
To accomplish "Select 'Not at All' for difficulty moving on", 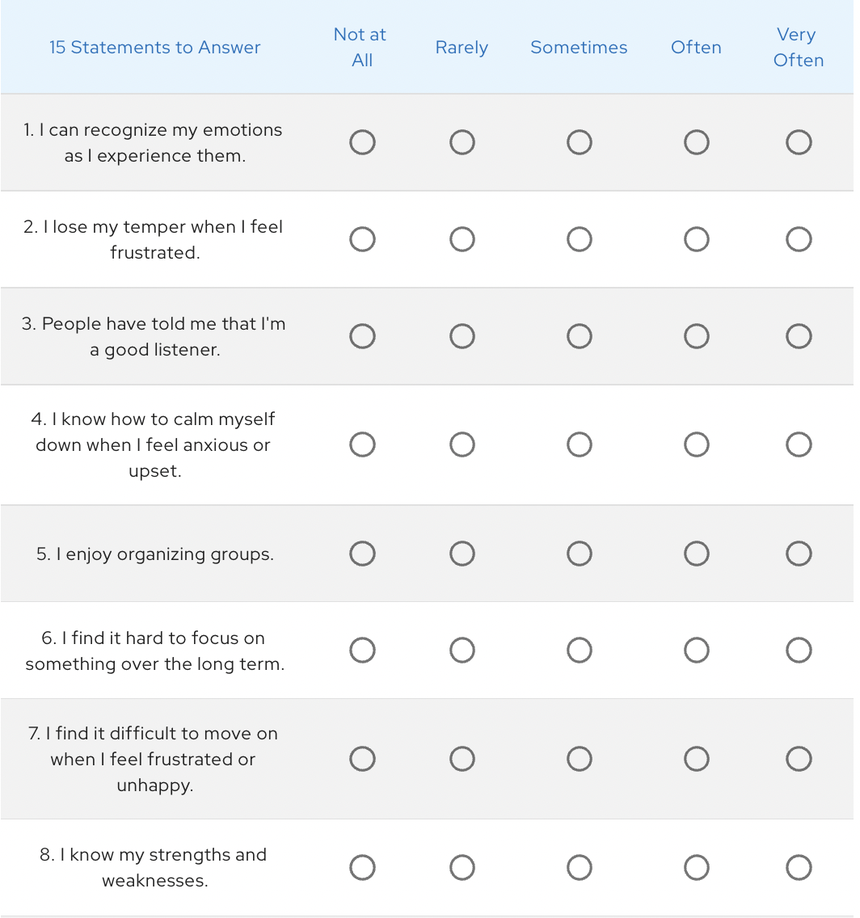I will tap(362, 760).
